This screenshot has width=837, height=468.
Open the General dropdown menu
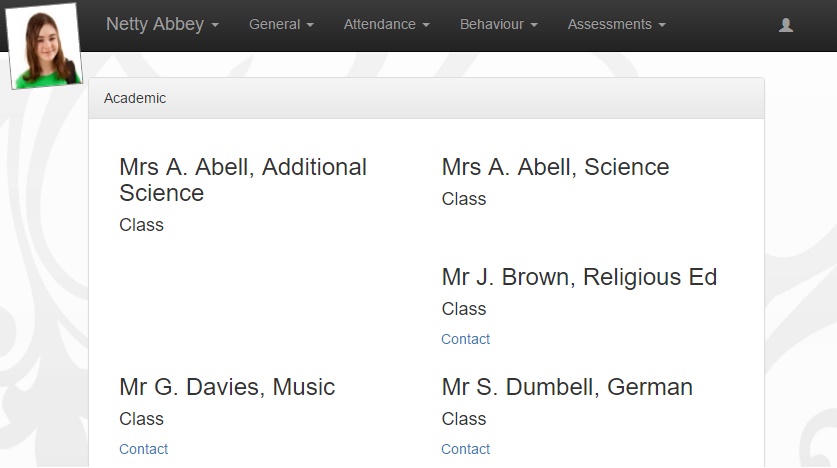point(281,25)
